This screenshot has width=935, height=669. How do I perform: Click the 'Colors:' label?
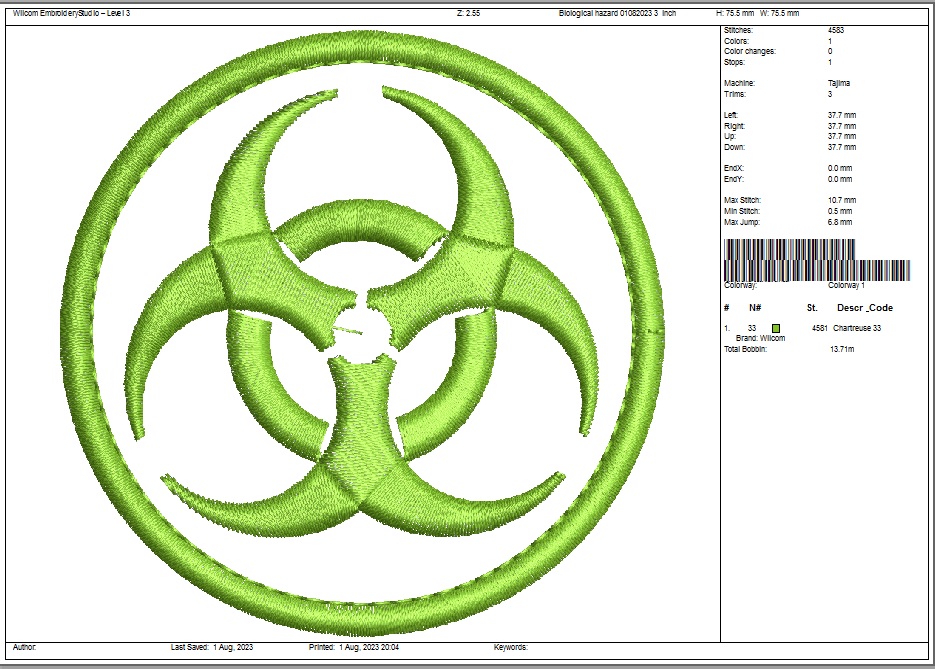[736, 41]
